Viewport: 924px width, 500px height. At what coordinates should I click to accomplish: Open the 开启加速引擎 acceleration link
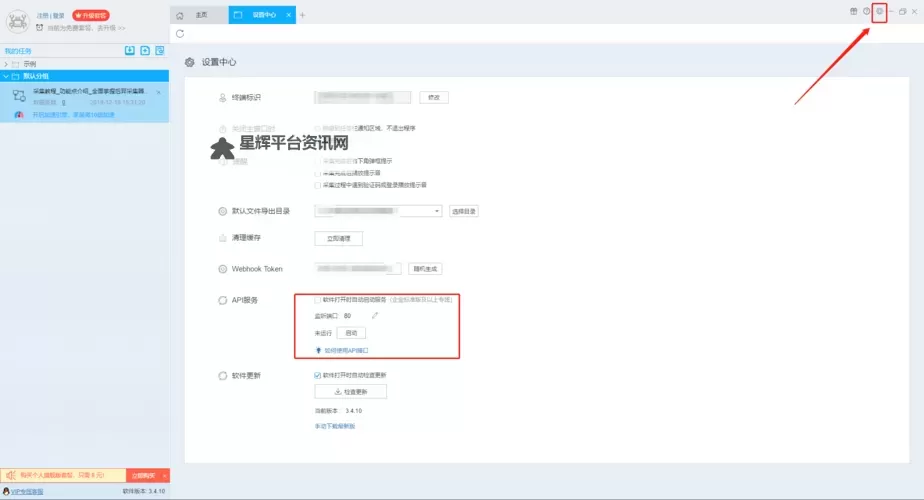(x=73, y=115)
